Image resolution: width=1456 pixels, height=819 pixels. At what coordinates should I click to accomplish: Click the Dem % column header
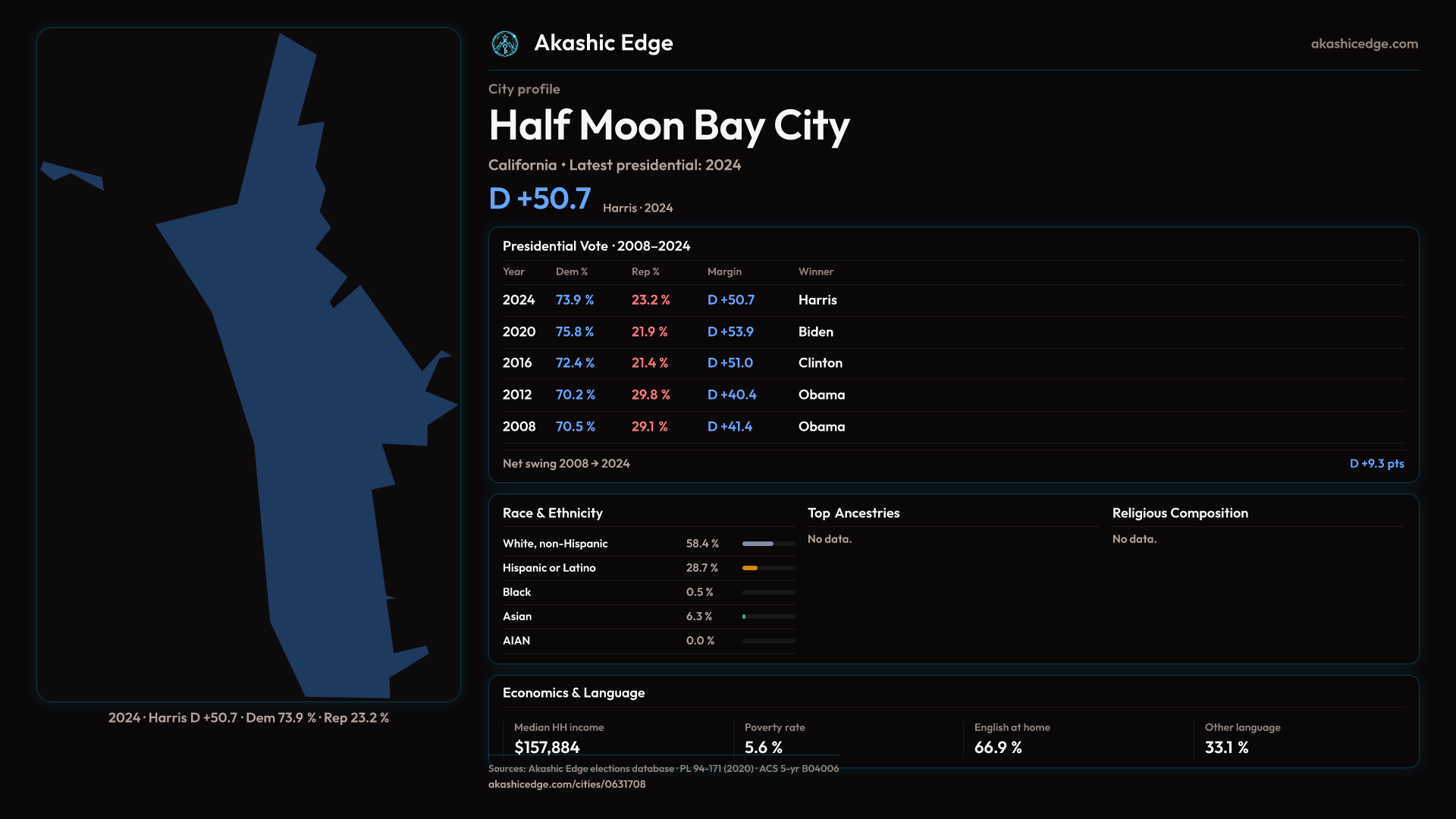[571, 271]
